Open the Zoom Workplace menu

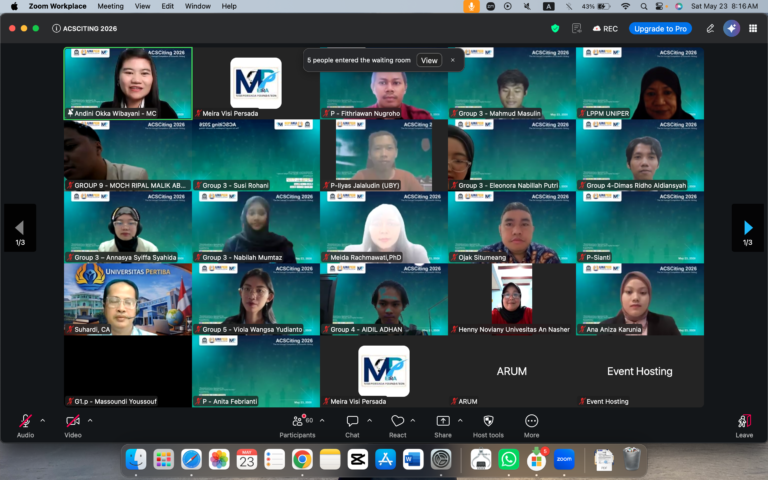pos(57,6)
